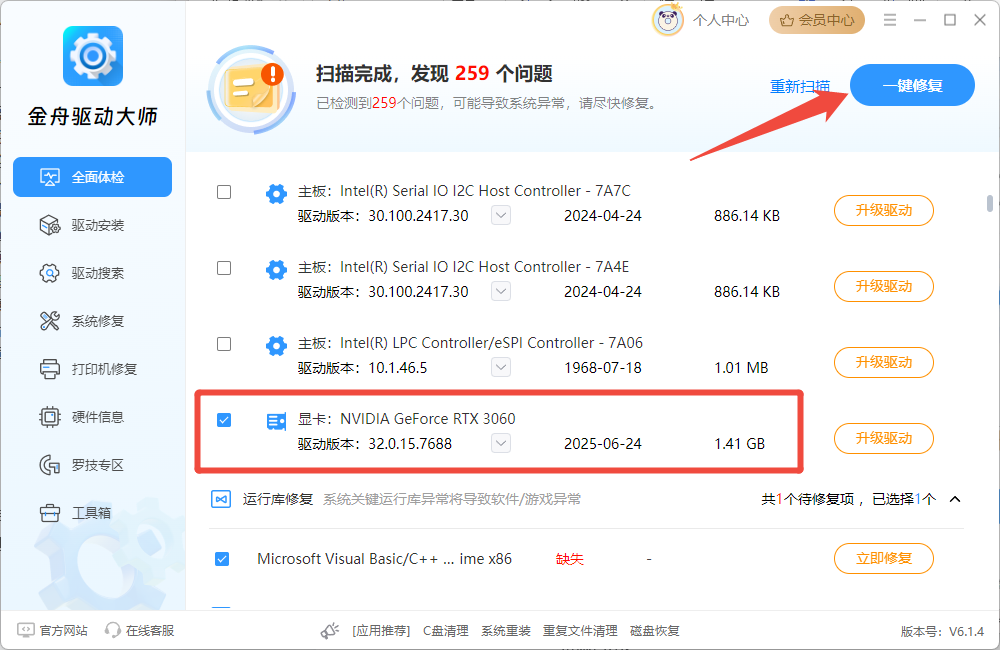Switch to 驱动安装 in the sidebar
The width and height of the screenshot is (1000, 650).
point(97,225)
